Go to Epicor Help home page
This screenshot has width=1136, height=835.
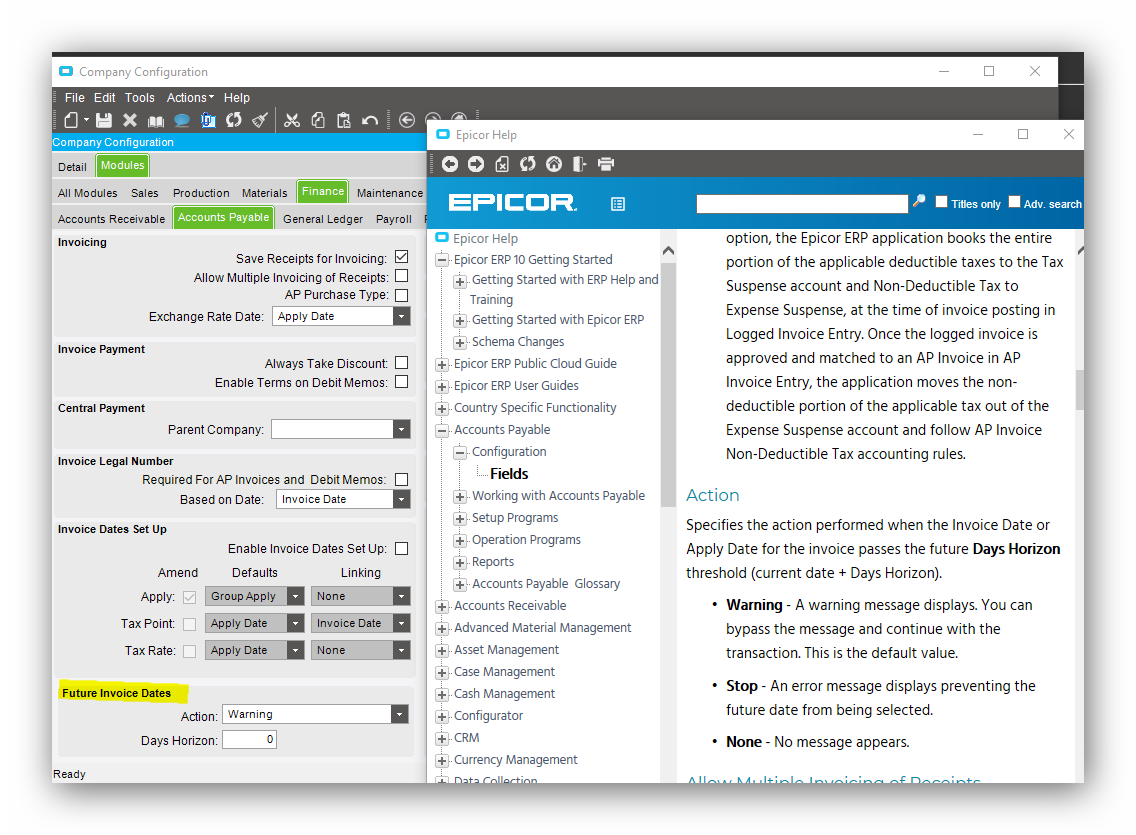554,164
